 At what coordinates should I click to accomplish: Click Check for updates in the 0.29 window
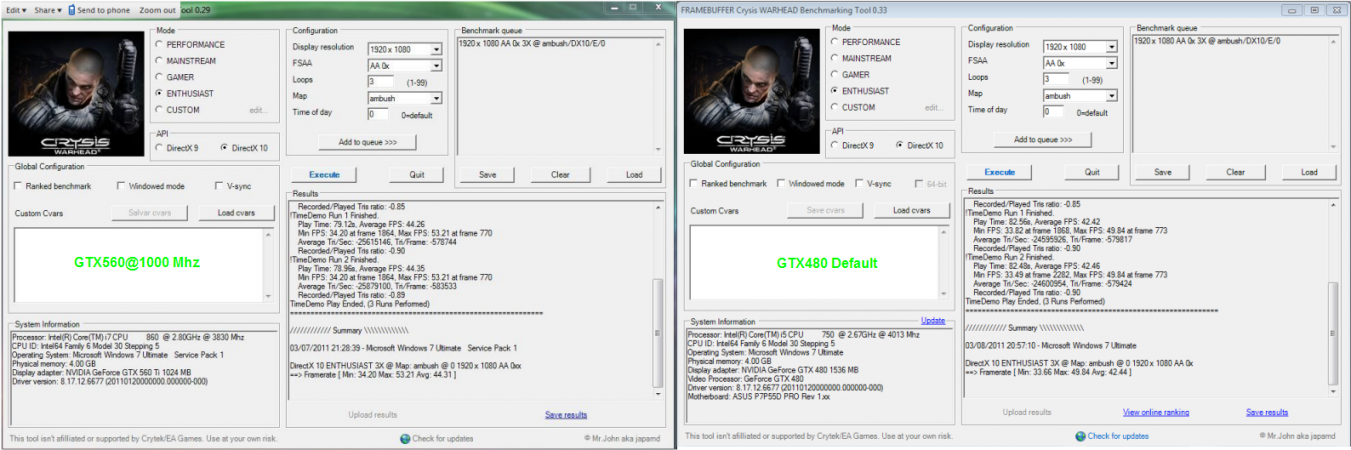coord(443,438)
